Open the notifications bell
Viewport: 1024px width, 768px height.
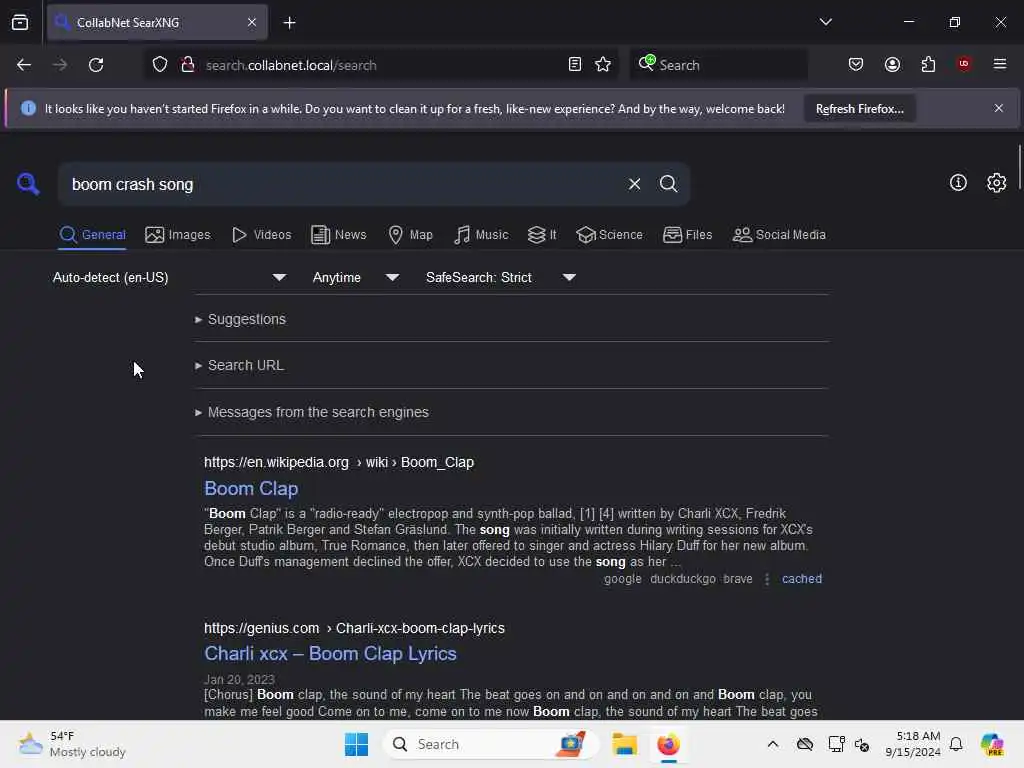[956, 744]
